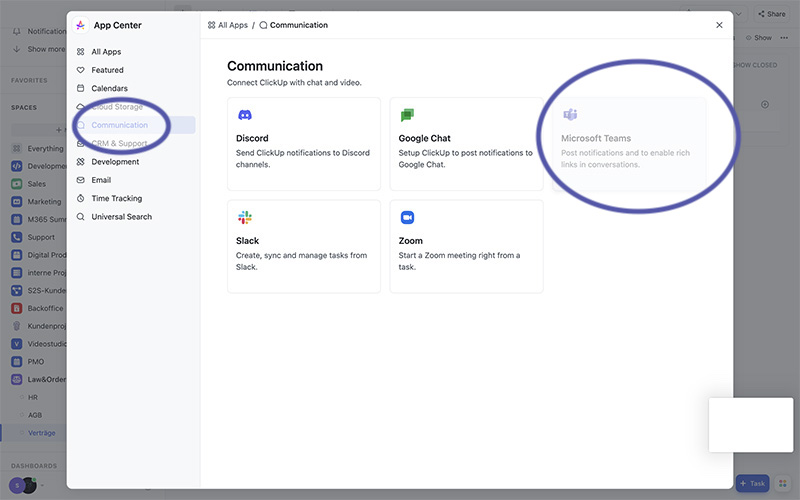
Task: Open the Support space in sidebar
Action: tap(41, 237)
